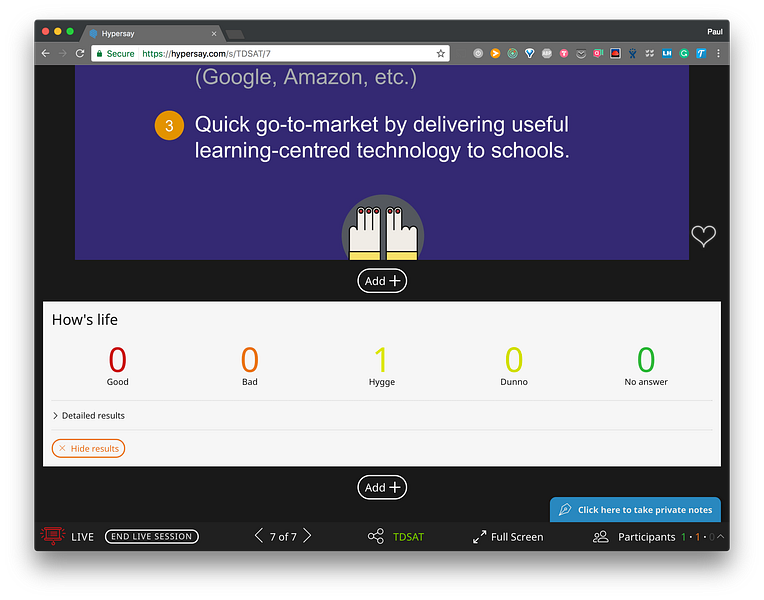Click the blue T extension icon
764x600 pixels.
click(x=701, y=54)
